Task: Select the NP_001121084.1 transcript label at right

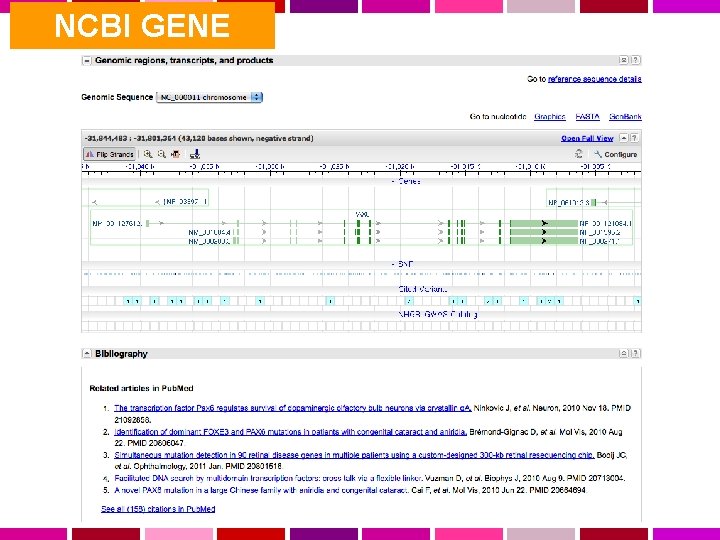Action: click(605, 224)
